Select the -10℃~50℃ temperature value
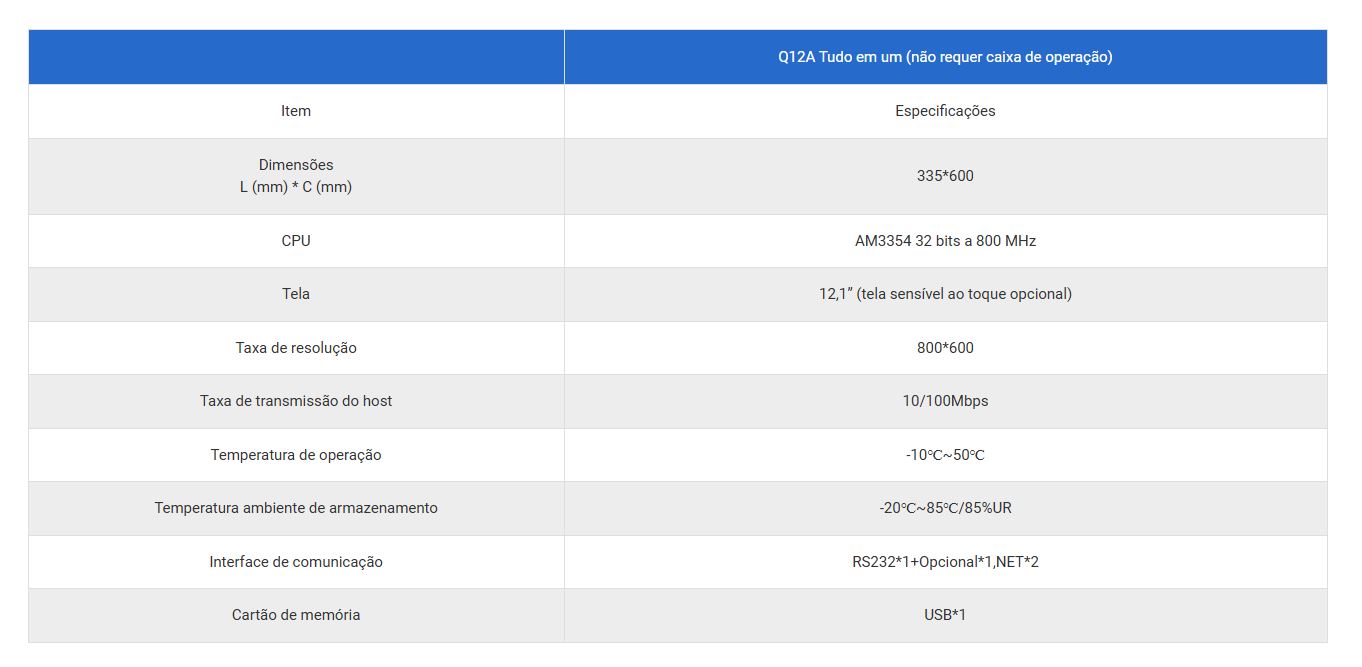The height and width of the screenshot is (667, 1362). tap(945, 455)
